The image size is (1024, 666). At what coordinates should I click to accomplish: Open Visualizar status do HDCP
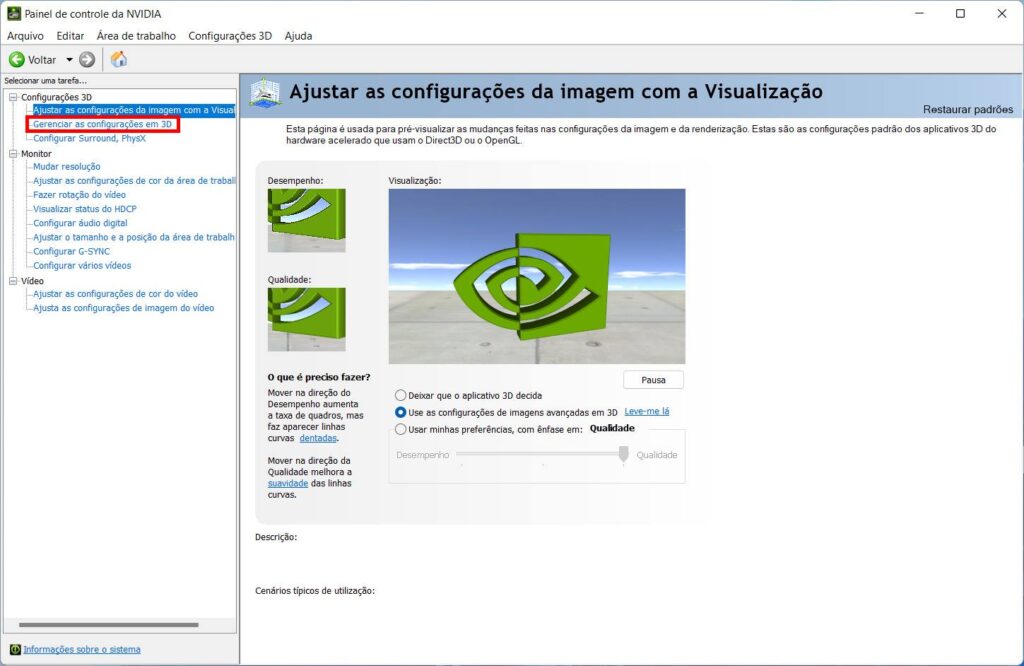coord(85,209)
